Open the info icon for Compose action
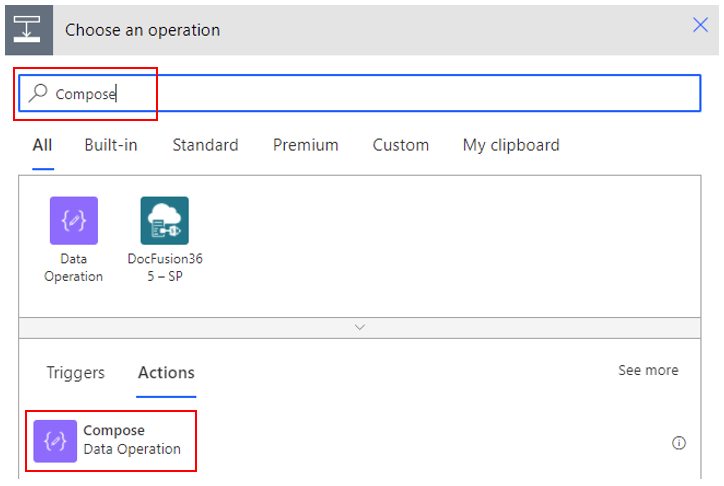724x486 pixels. point(678,443)
